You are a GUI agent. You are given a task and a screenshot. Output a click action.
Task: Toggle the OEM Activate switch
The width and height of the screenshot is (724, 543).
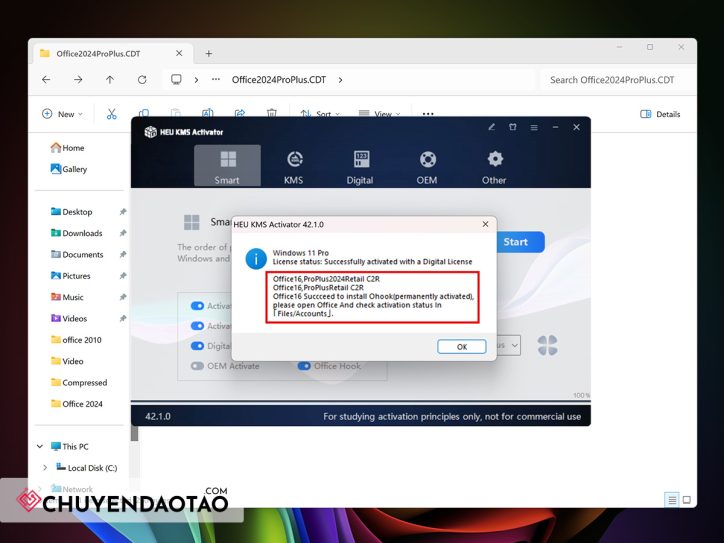pyautogui.click(x=197, y=366)
